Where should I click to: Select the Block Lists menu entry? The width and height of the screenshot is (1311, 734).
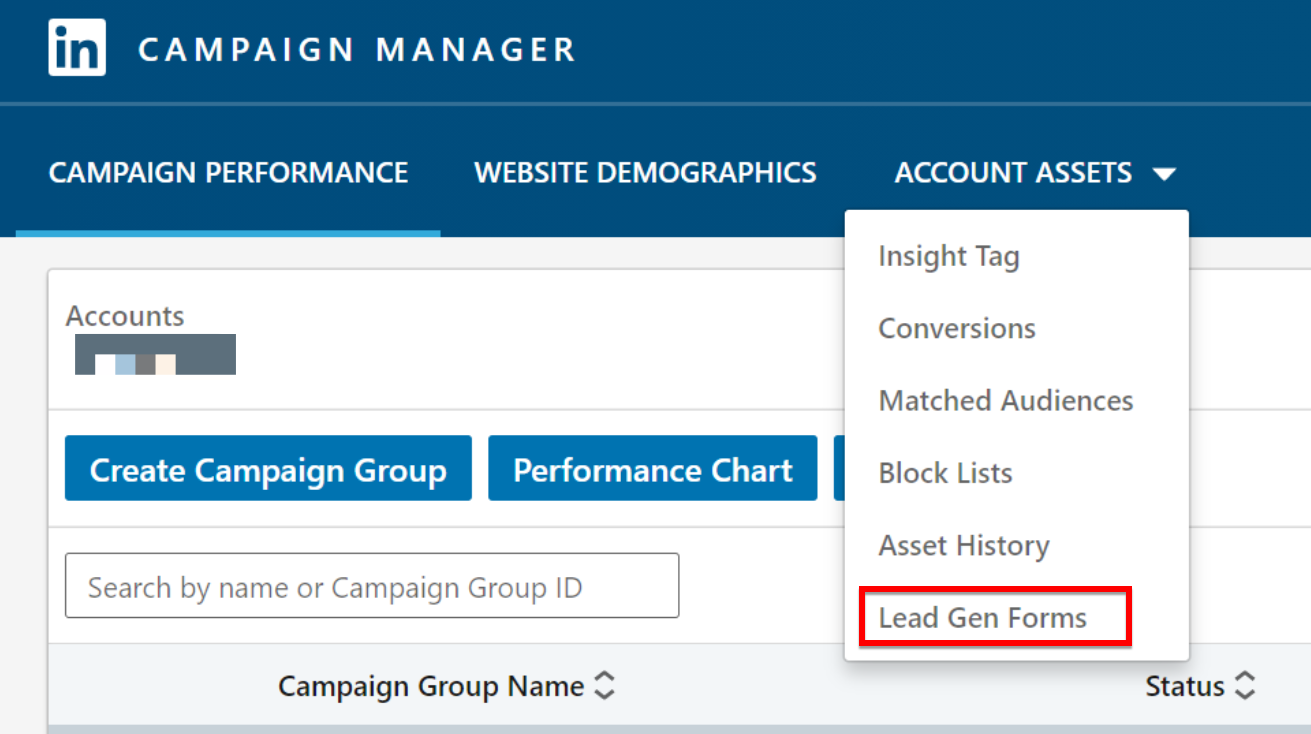(945, 473)
